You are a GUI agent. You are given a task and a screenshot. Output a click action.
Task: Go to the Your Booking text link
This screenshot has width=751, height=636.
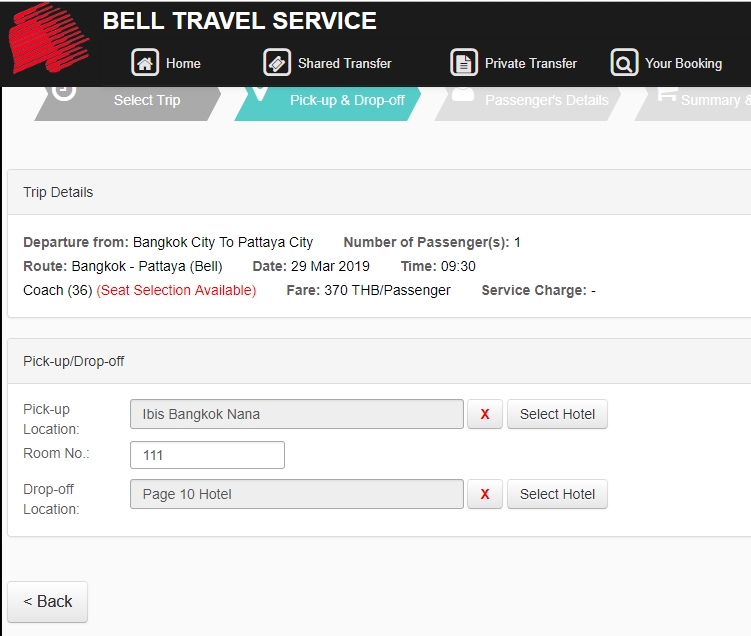683,63
